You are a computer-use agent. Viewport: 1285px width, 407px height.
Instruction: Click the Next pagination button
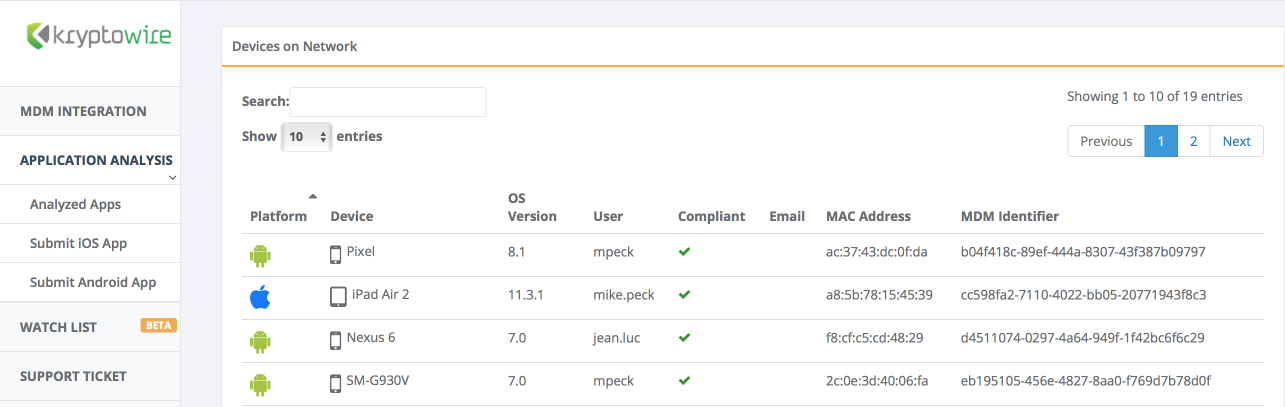1237,141
